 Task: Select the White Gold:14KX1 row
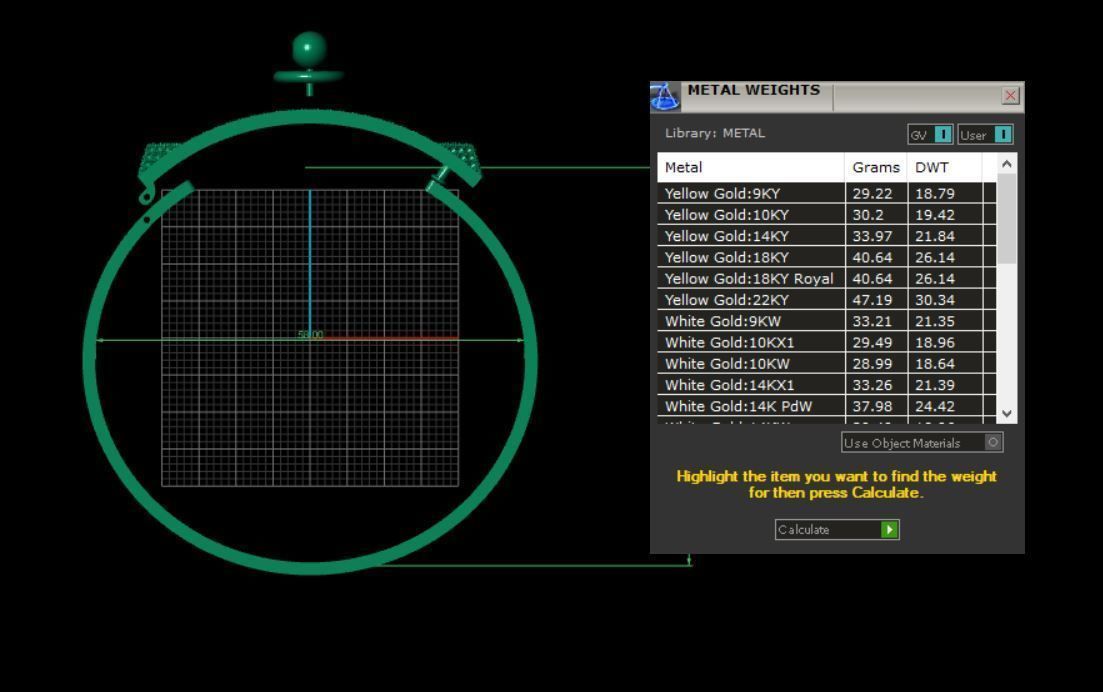(x=827, y=385)
